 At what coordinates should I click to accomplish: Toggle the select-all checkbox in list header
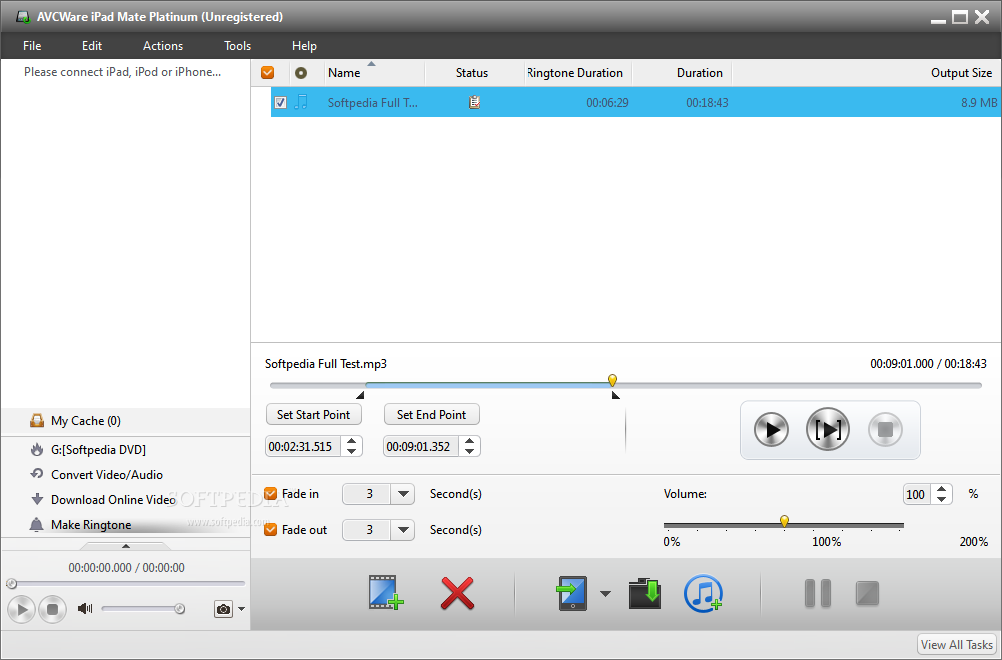click(268, 73)
